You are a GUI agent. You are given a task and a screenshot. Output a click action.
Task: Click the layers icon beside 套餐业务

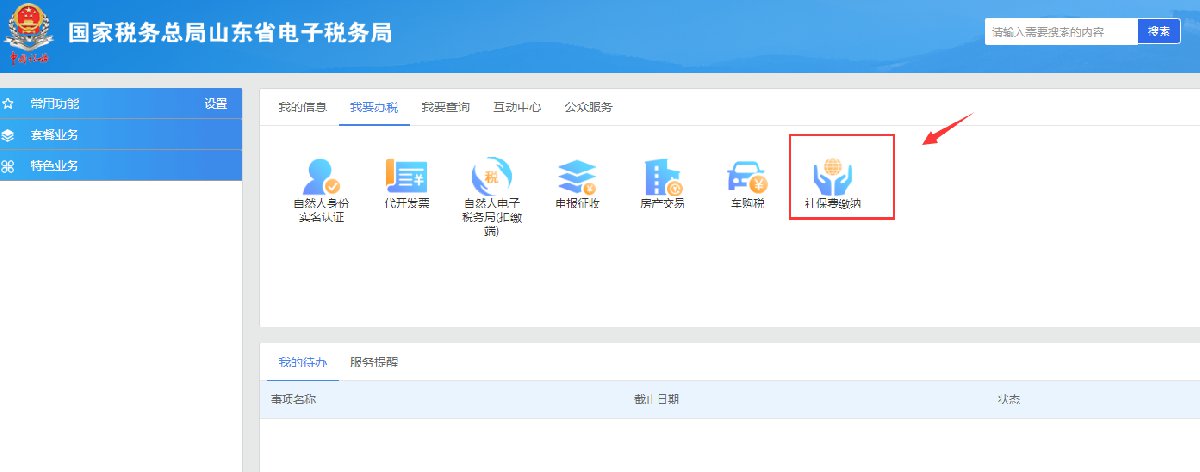[8, 135]
